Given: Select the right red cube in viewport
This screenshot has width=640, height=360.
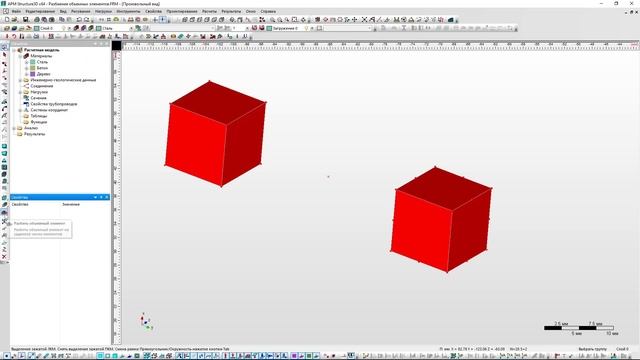Looking at the screenshot, I should [x=441, y=220].
